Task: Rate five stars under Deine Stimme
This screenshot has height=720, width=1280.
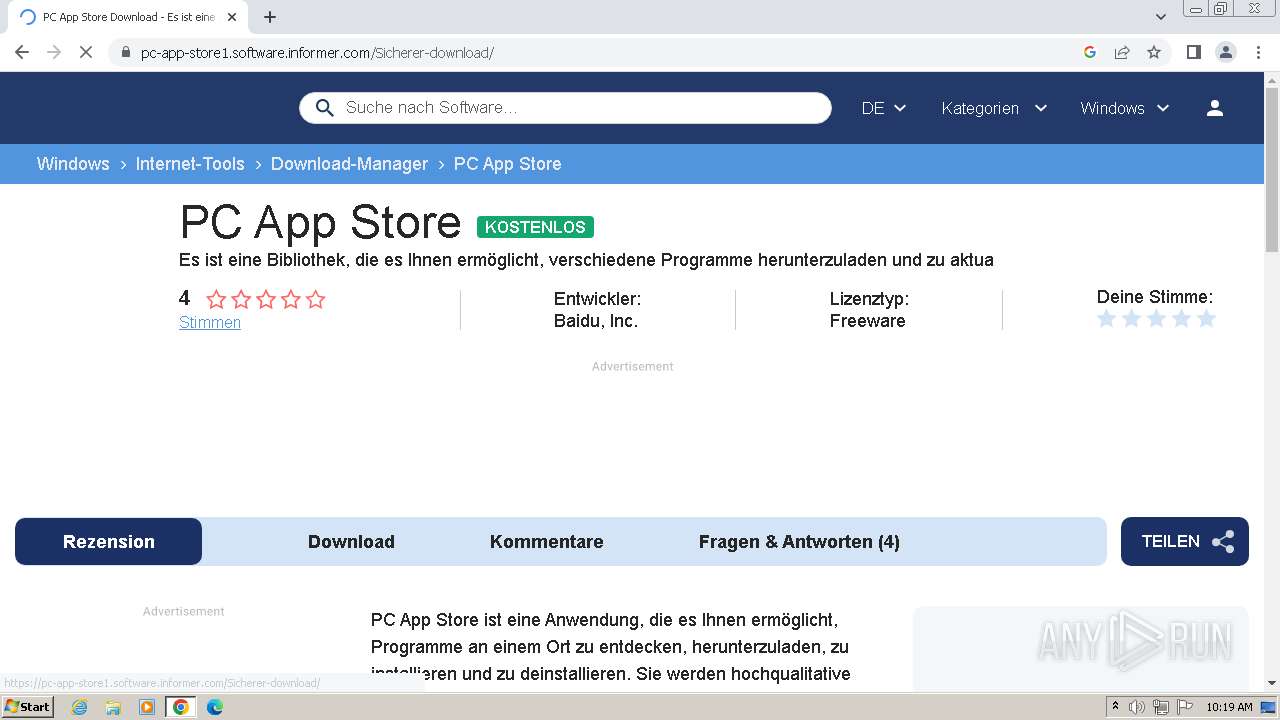Action: pos(1206,319)
